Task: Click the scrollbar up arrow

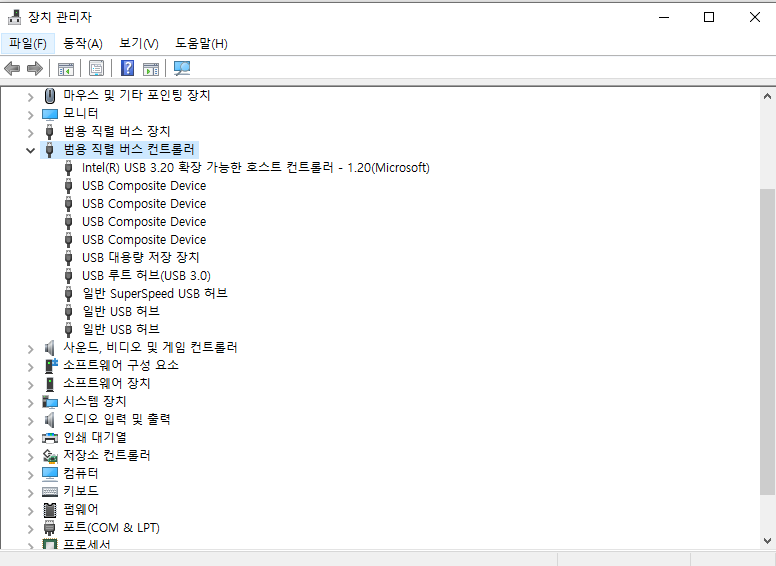Action: click(767, 96)
